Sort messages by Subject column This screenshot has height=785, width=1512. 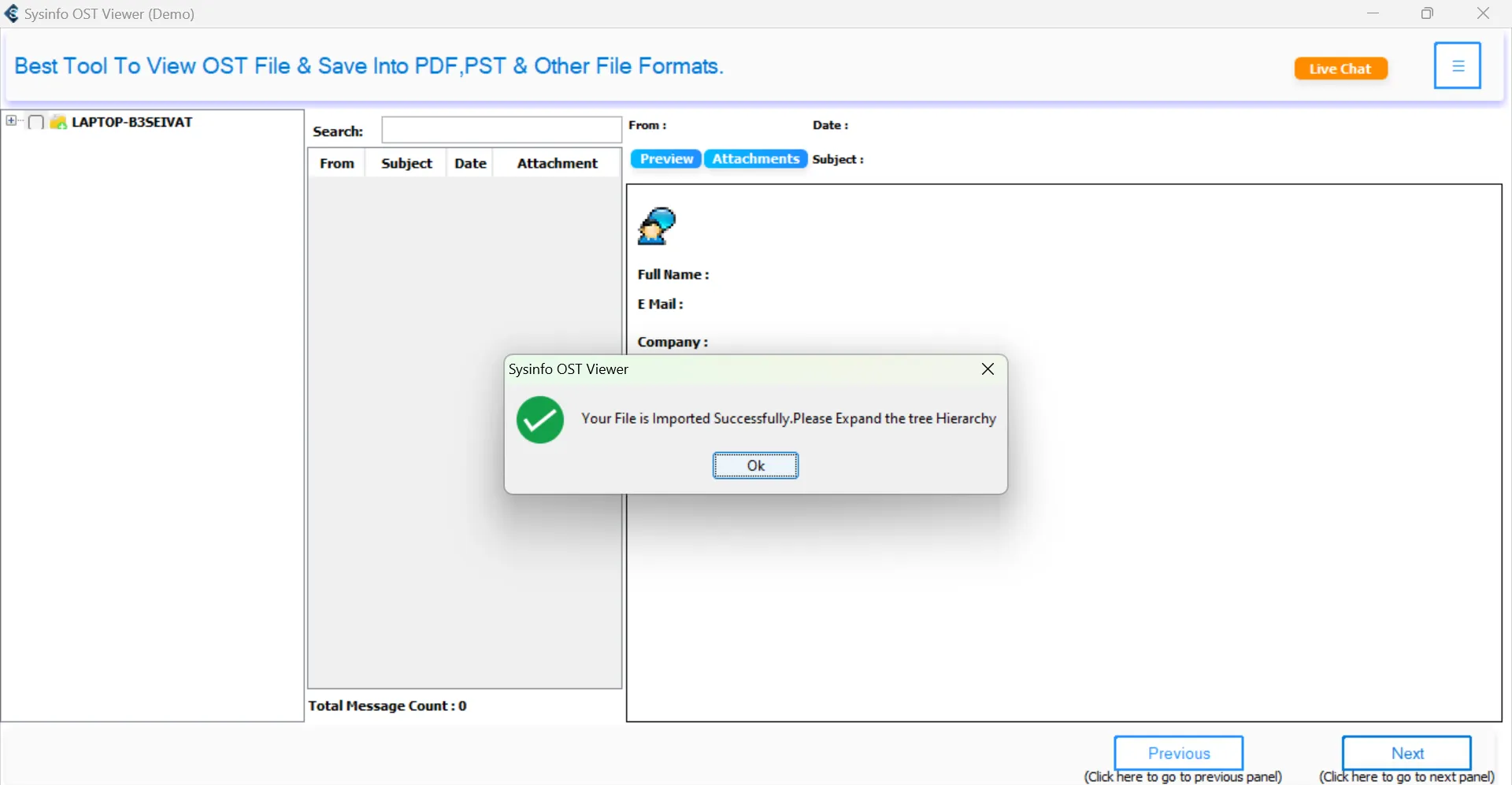click(x=406, y=163)
